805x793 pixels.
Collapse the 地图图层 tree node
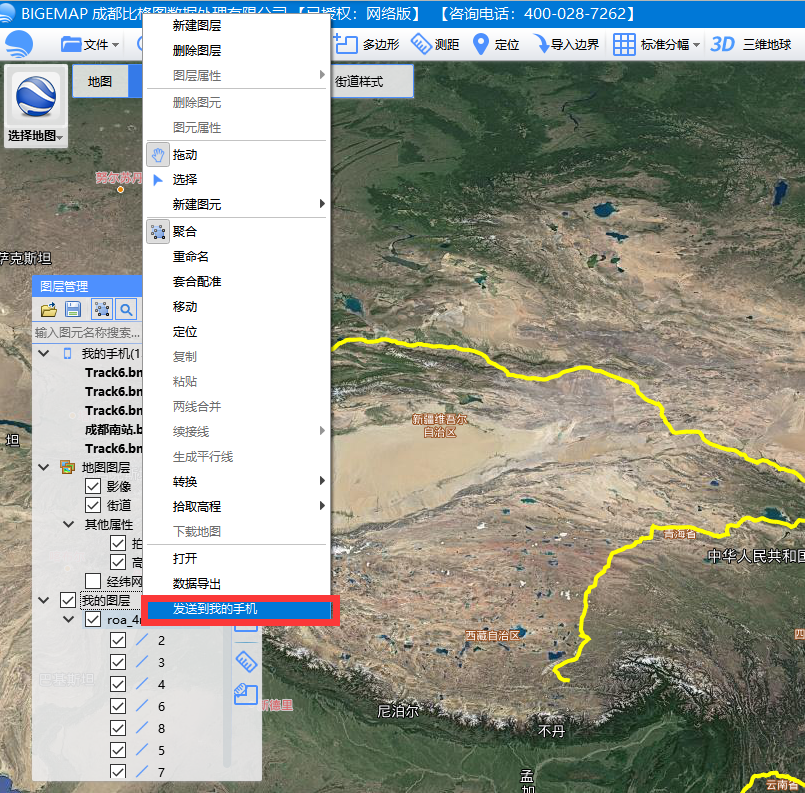(44, 467)
